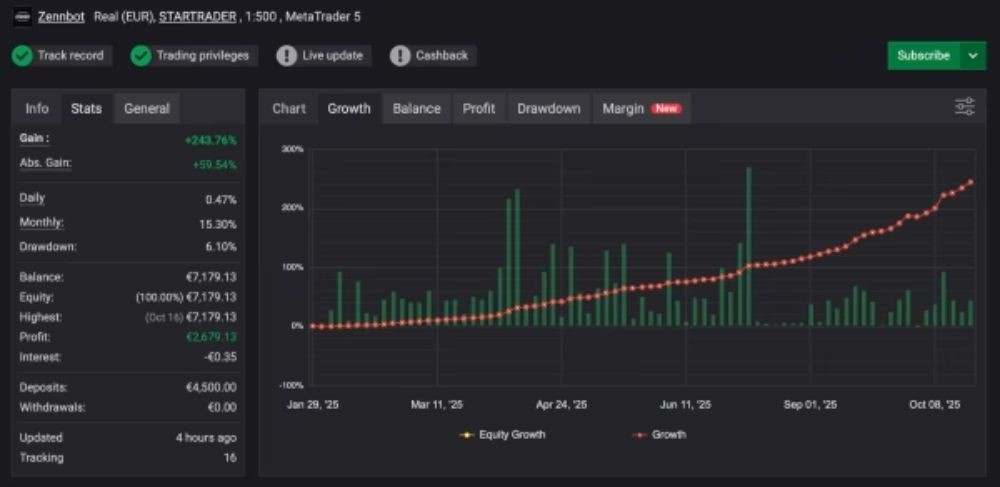Viewport: 1000px width, 487px height.
Task: Click the green Subscribe button
Action: (x=923, y=55)
